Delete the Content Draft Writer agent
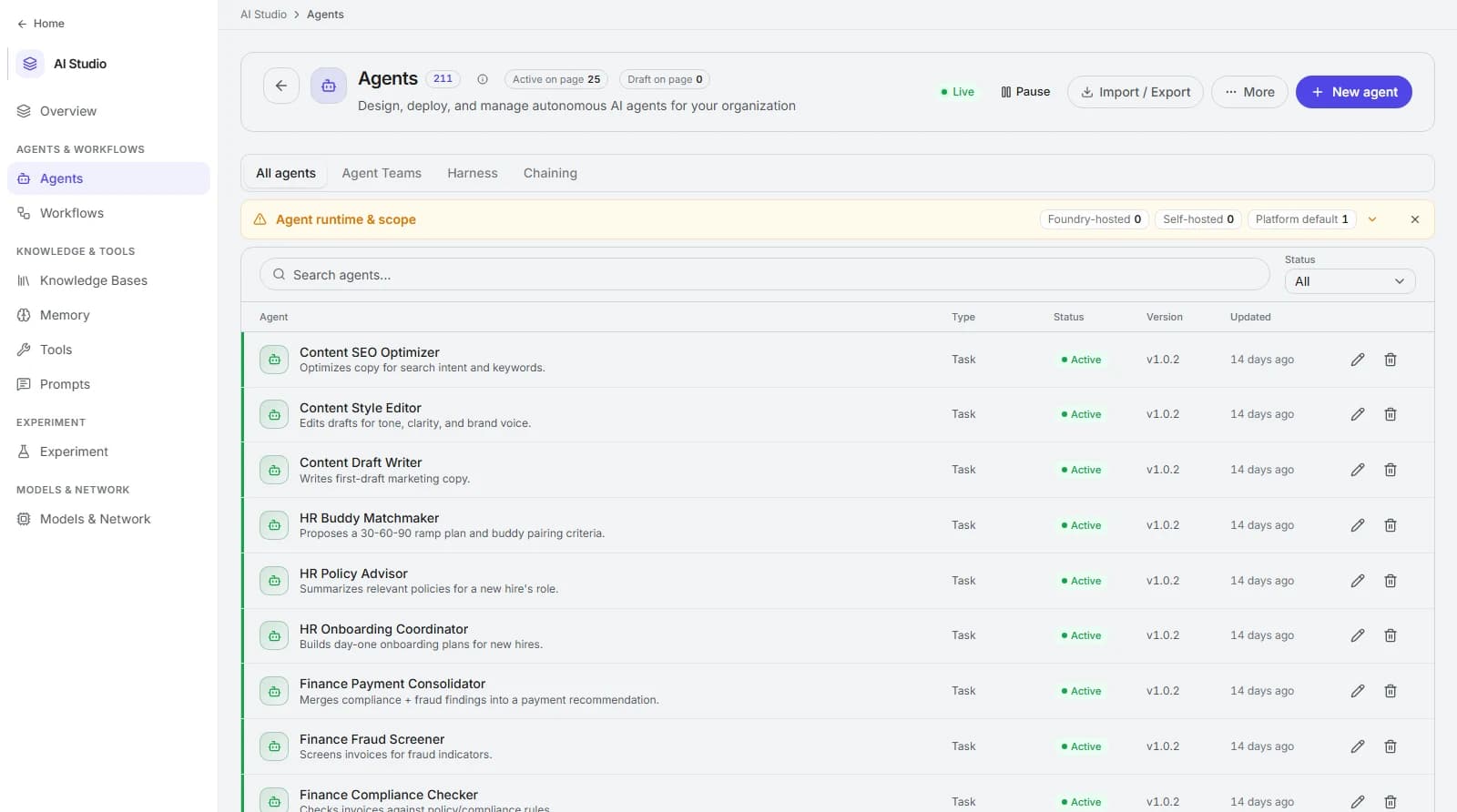 (x=1391, y=470)
